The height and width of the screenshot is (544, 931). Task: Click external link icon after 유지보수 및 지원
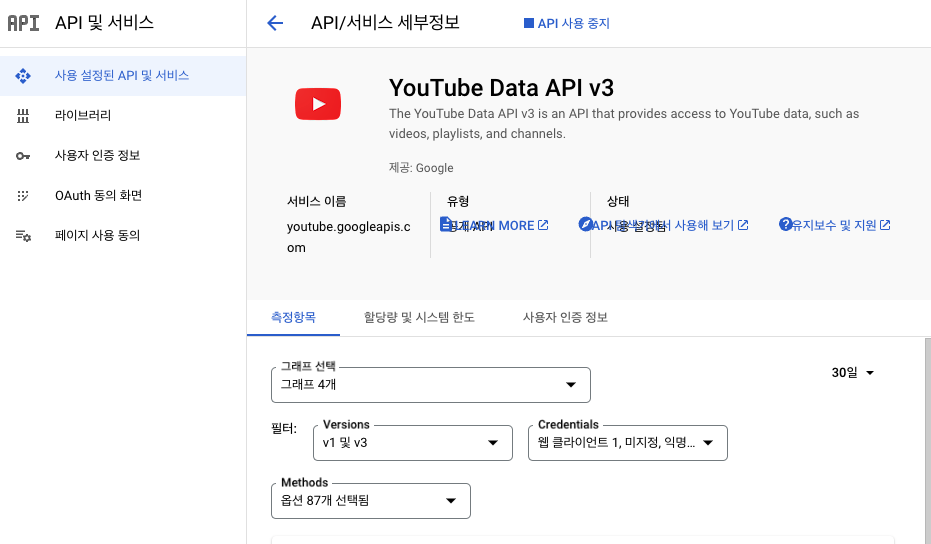coord(885,225)
